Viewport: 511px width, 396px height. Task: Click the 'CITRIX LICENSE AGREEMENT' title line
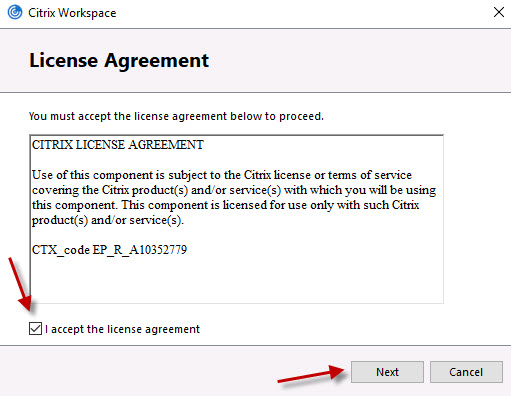pos(118,145)
